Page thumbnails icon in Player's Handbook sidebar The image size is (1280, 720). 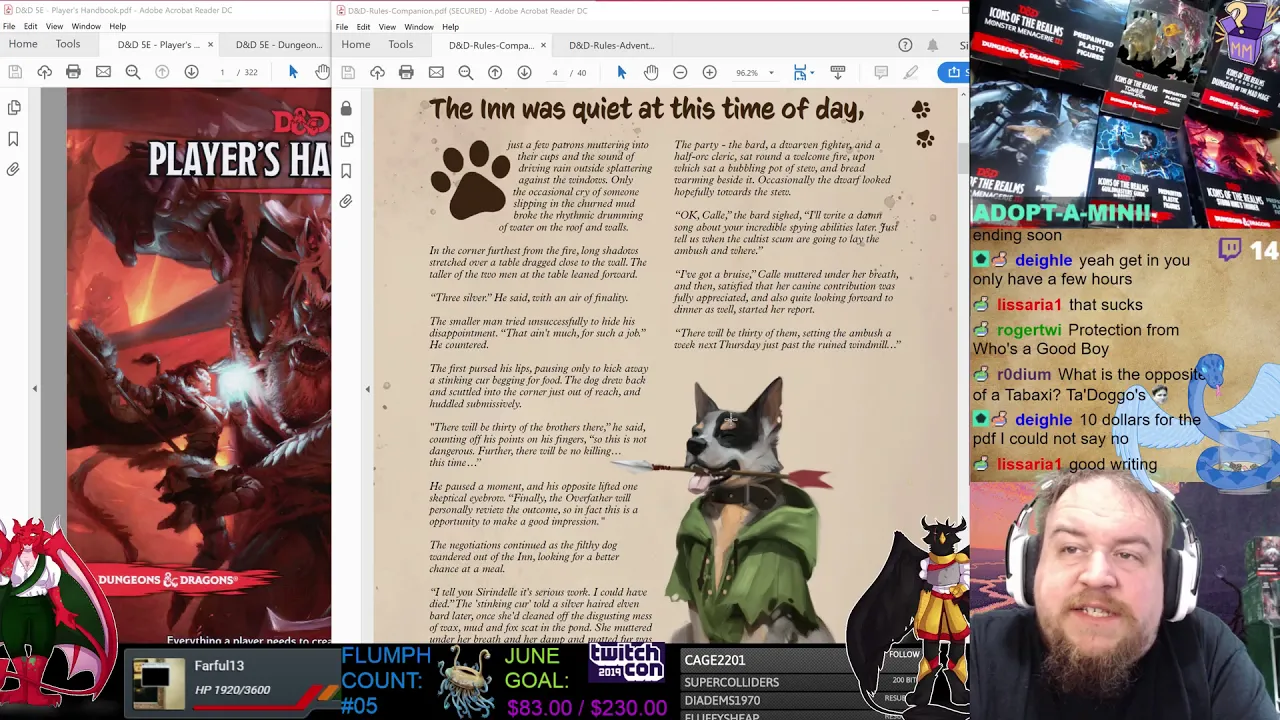[14, 108]
